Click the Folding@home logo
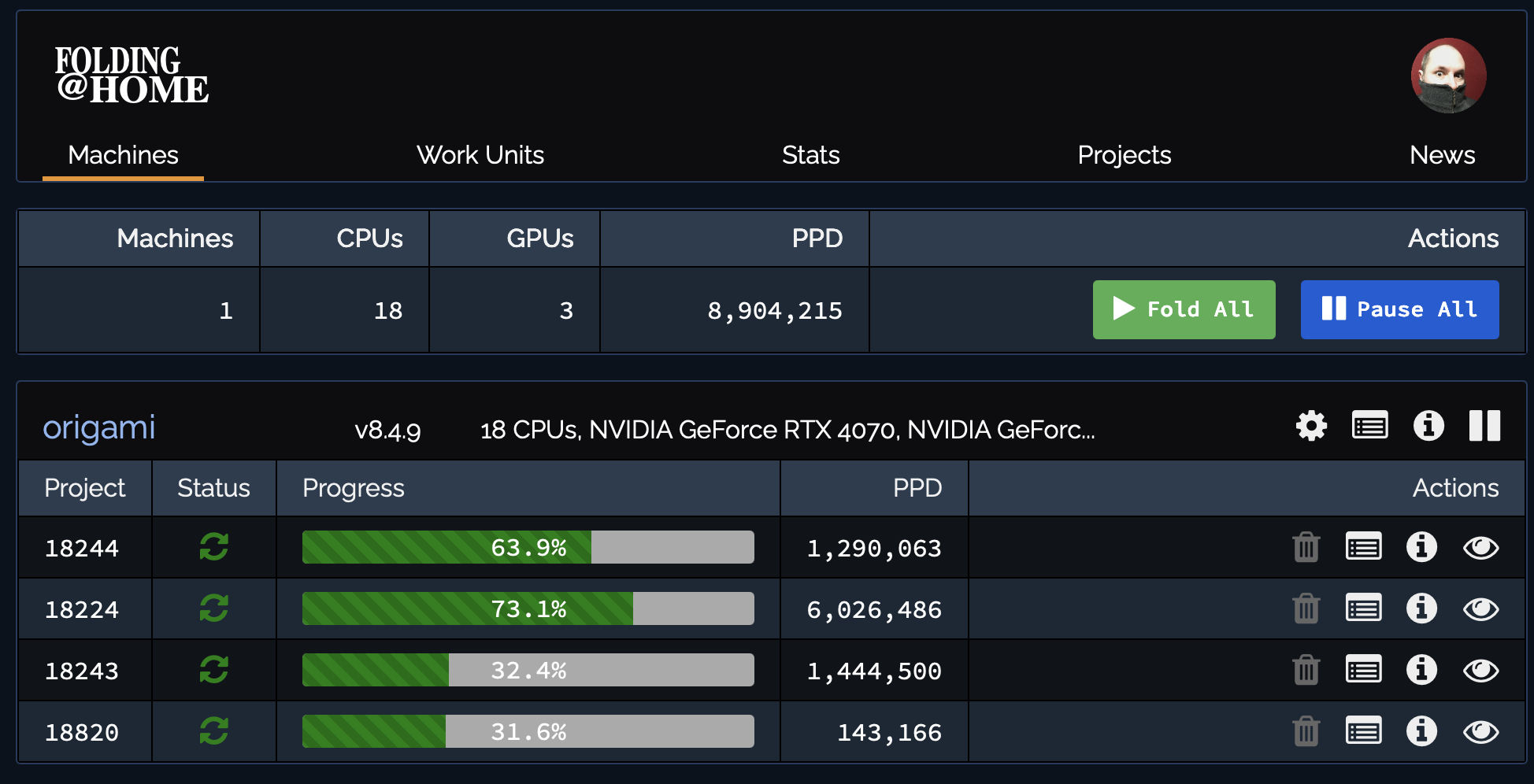This screenshot has width=1534, height=784. (x=132, y=75)
